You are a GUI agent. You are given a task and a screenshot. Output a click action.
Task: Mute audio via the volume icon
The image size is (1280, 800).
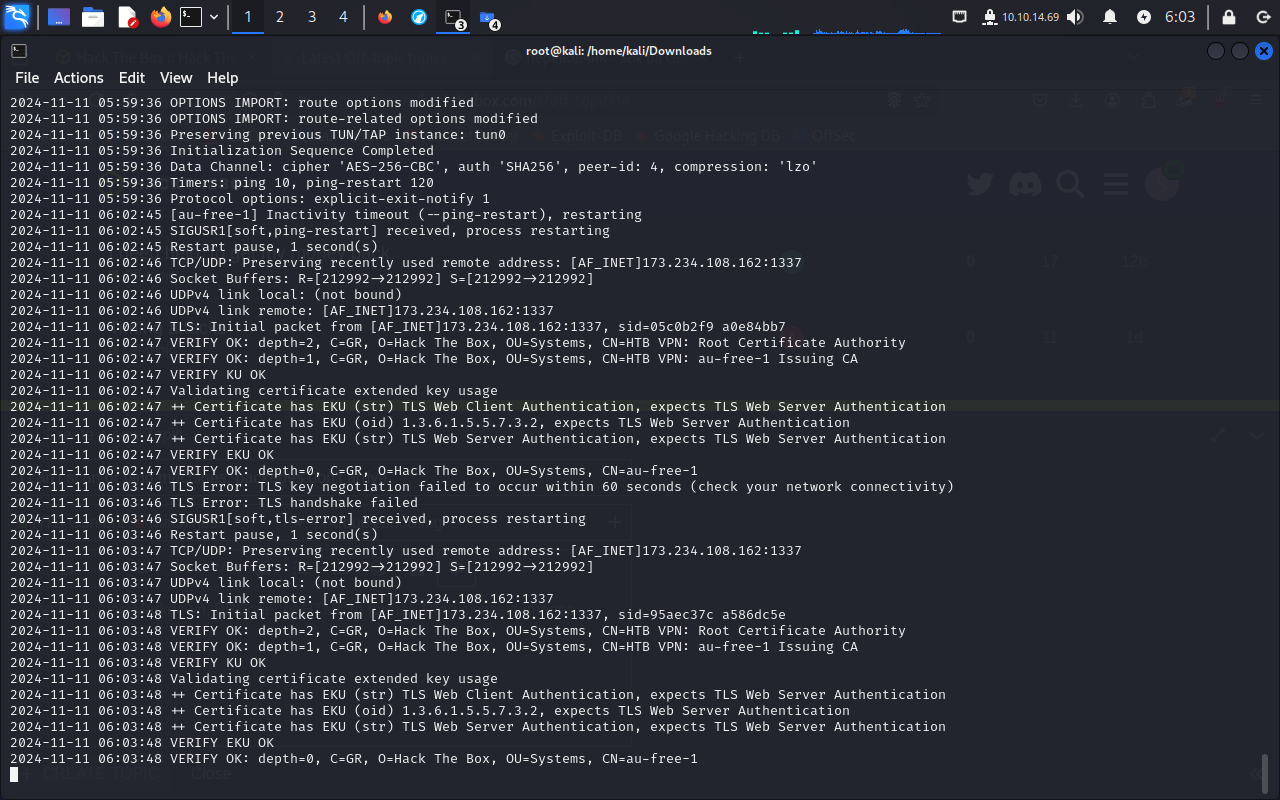pyautogui.click(x=1076, y=17)
